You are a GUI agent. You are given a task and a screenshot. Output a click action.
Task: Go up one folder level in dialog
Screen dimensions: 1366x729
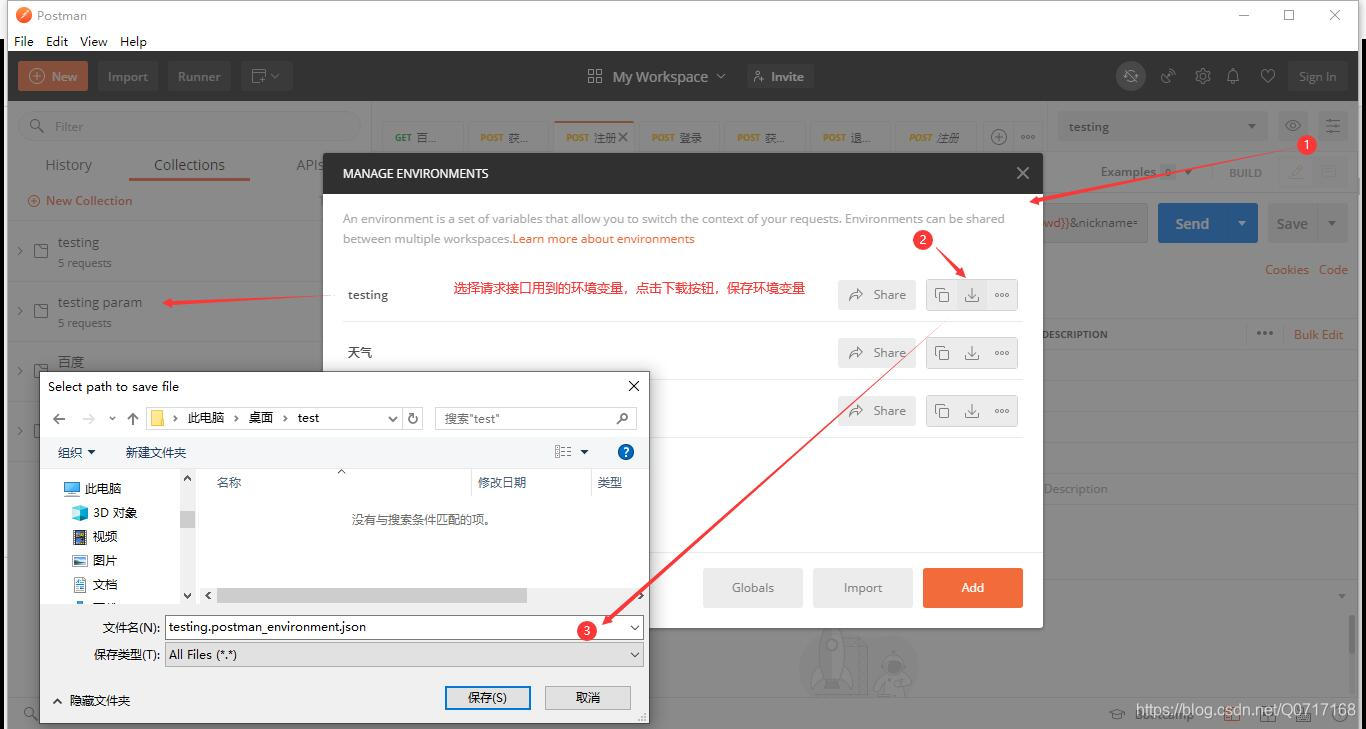pos(133,419)
